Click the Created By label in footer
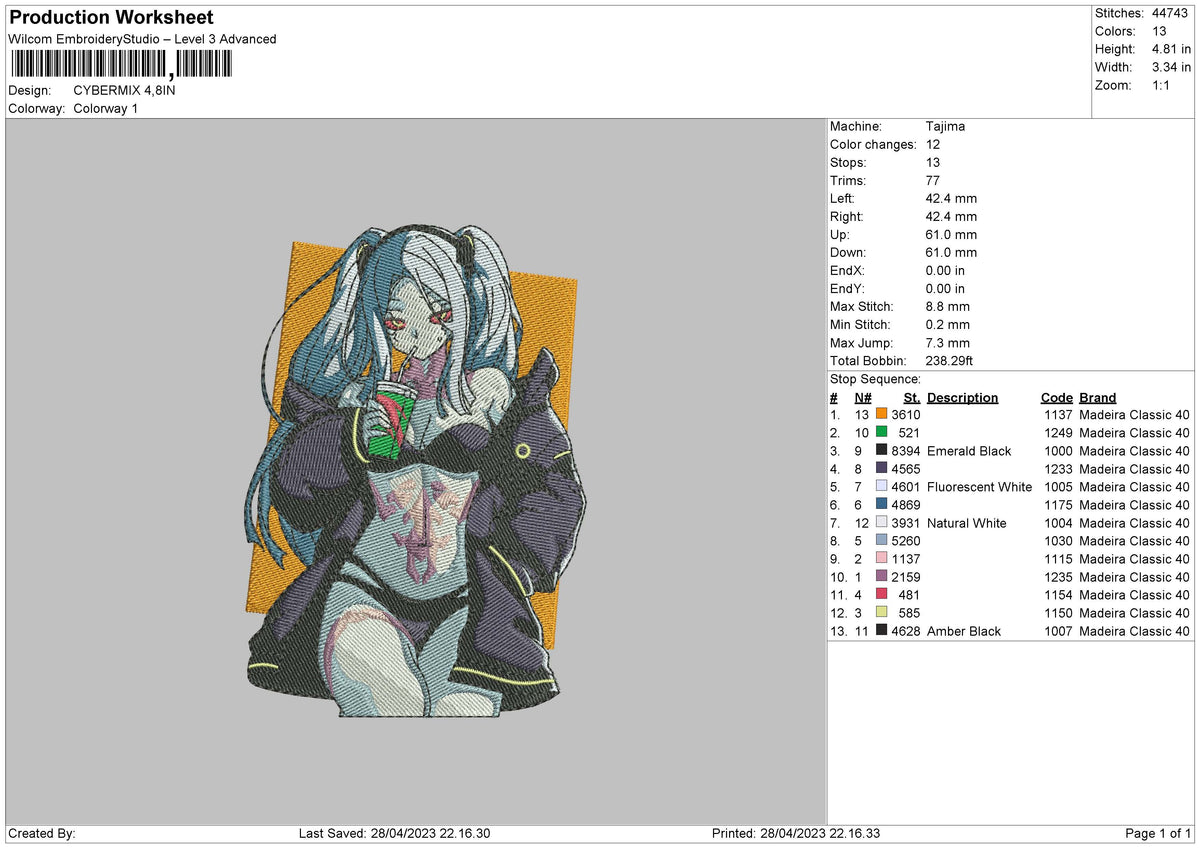The width and height of the screenshot is (1200, 848). [x=42, y=833]
